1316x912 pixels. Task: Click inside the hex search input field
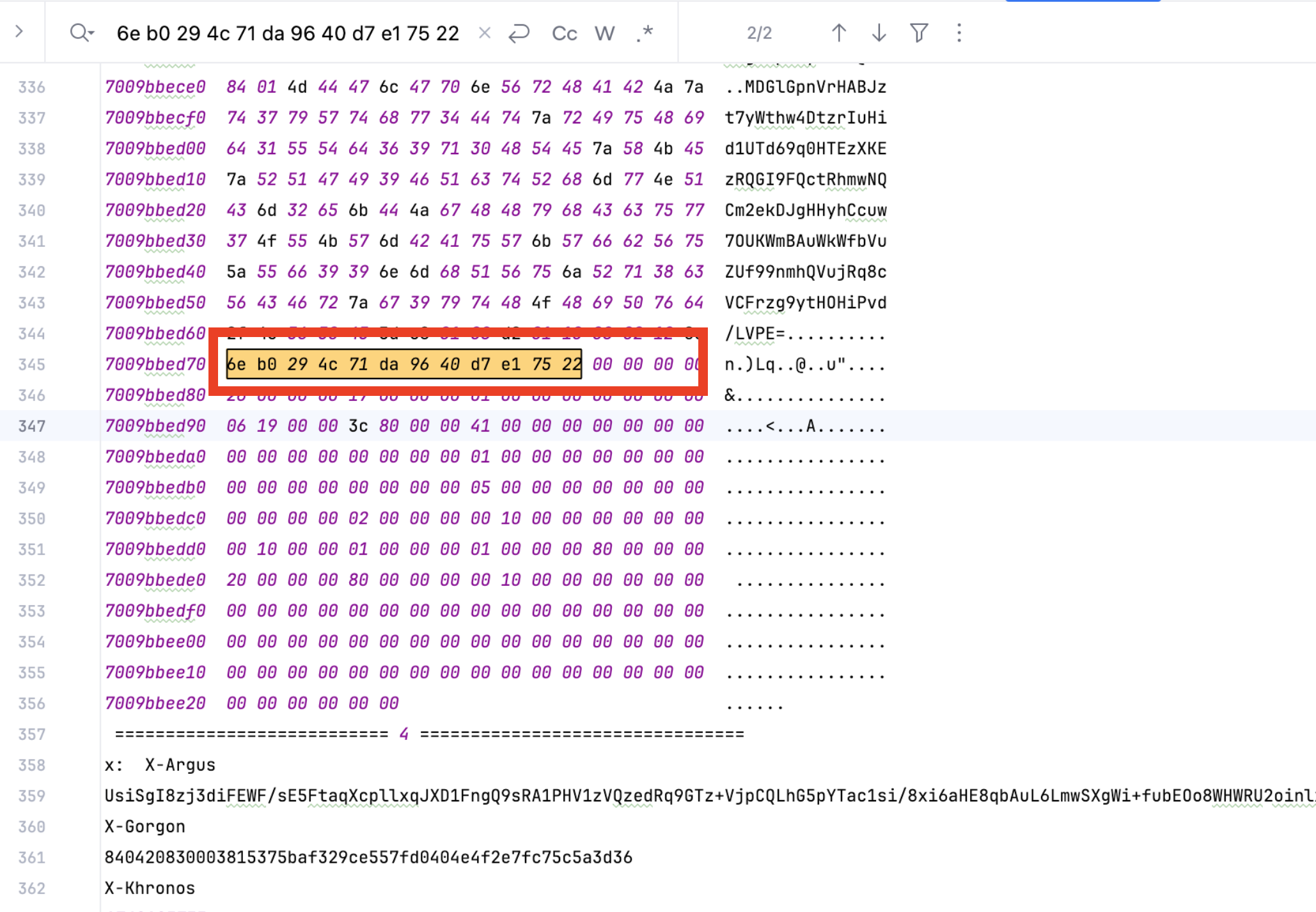tap(288, 33)
